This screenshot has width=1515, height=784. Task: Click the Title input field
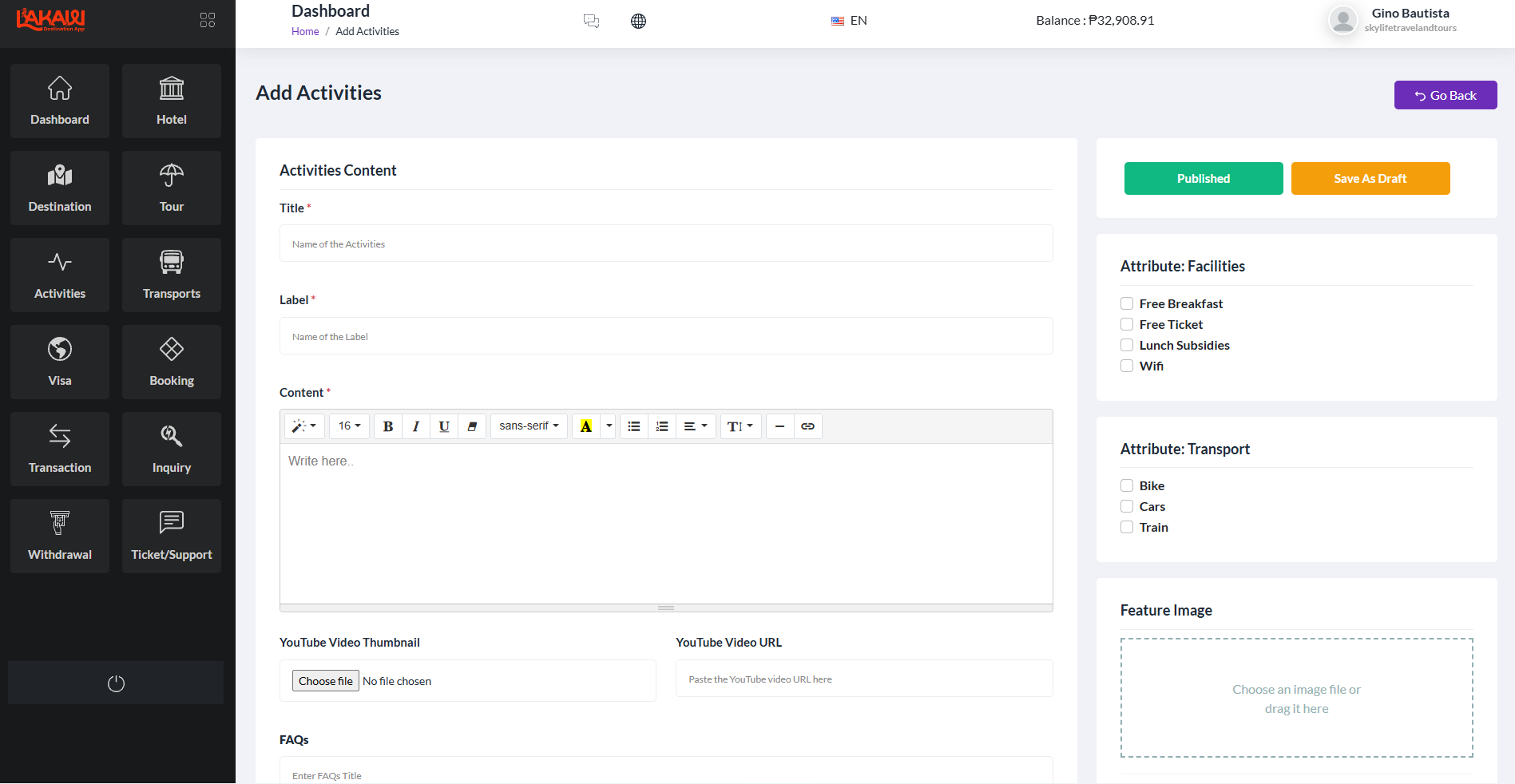point(666,244)
